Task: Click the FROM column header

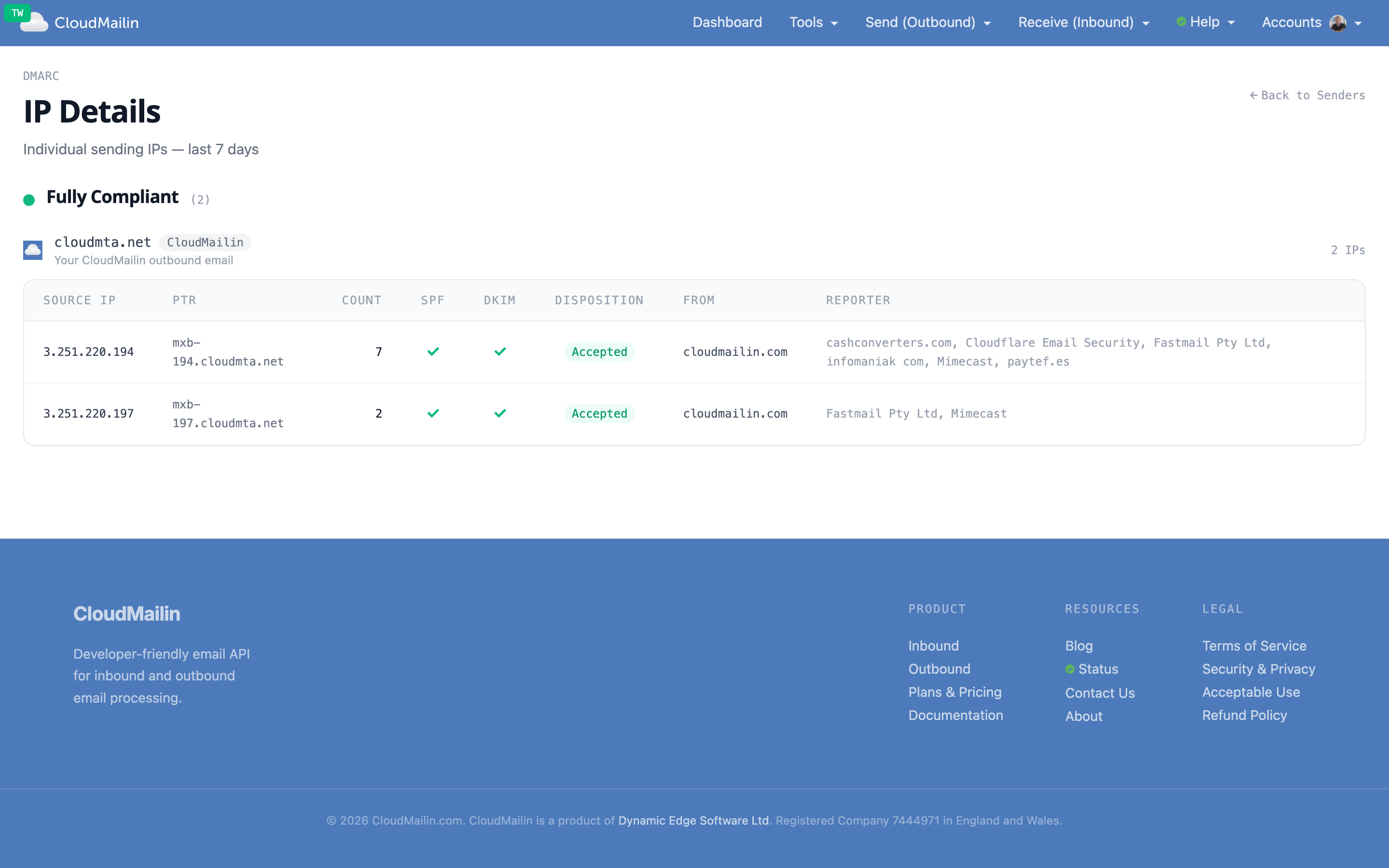Action: pyautogui.click(x=698, y=300)
